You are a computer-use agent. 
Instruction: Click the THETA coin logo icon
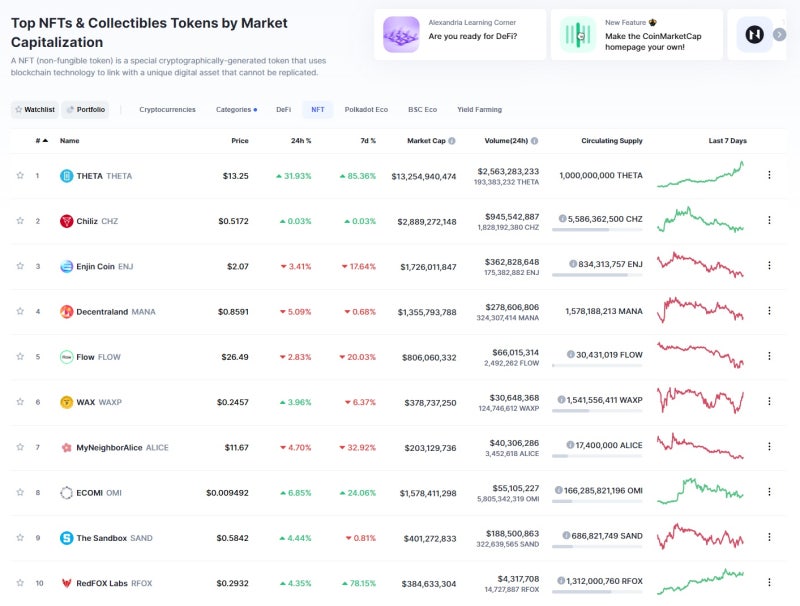pos(66,176)
